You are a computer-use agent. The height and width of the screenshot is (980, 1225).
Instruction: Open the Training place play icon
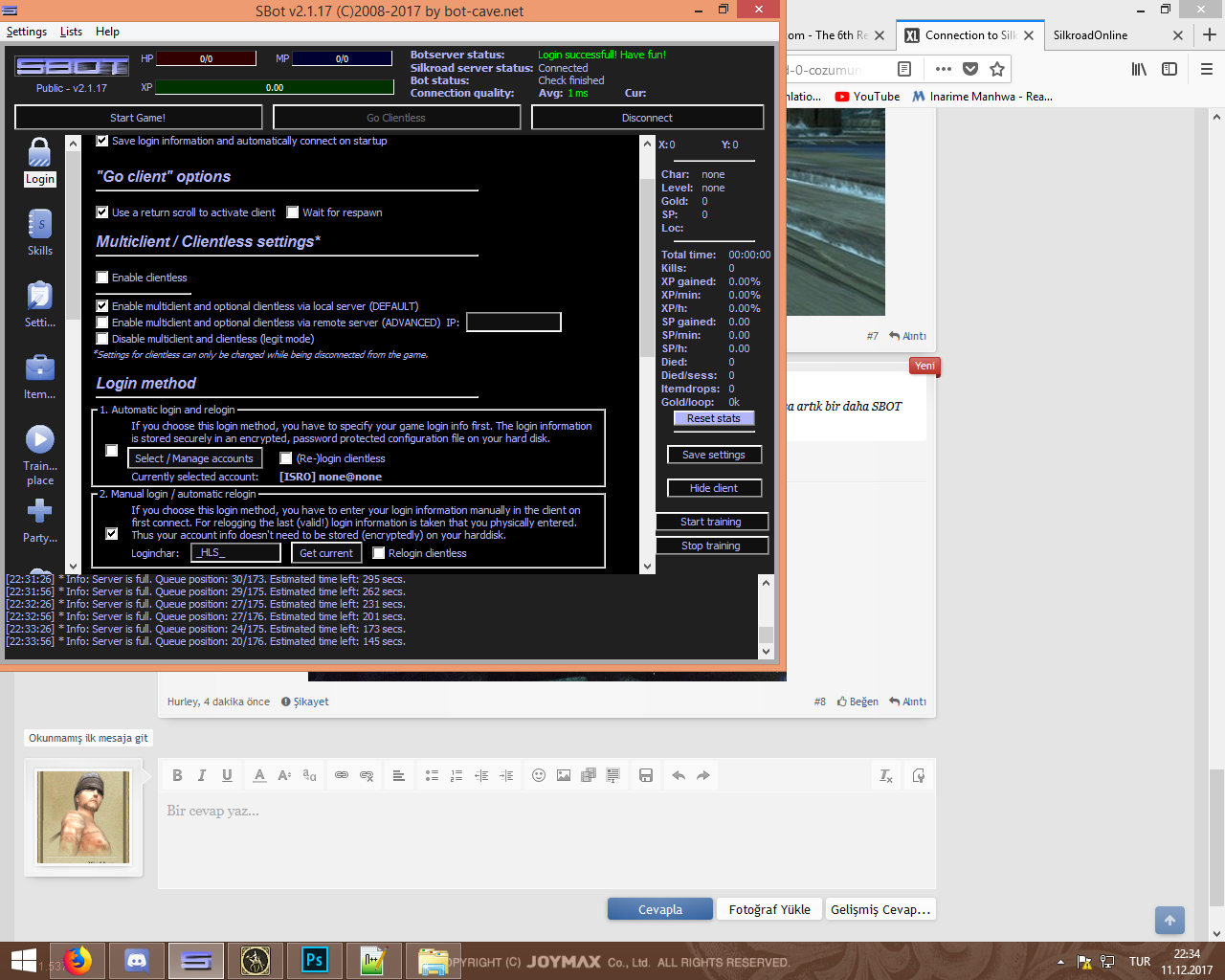39,439
